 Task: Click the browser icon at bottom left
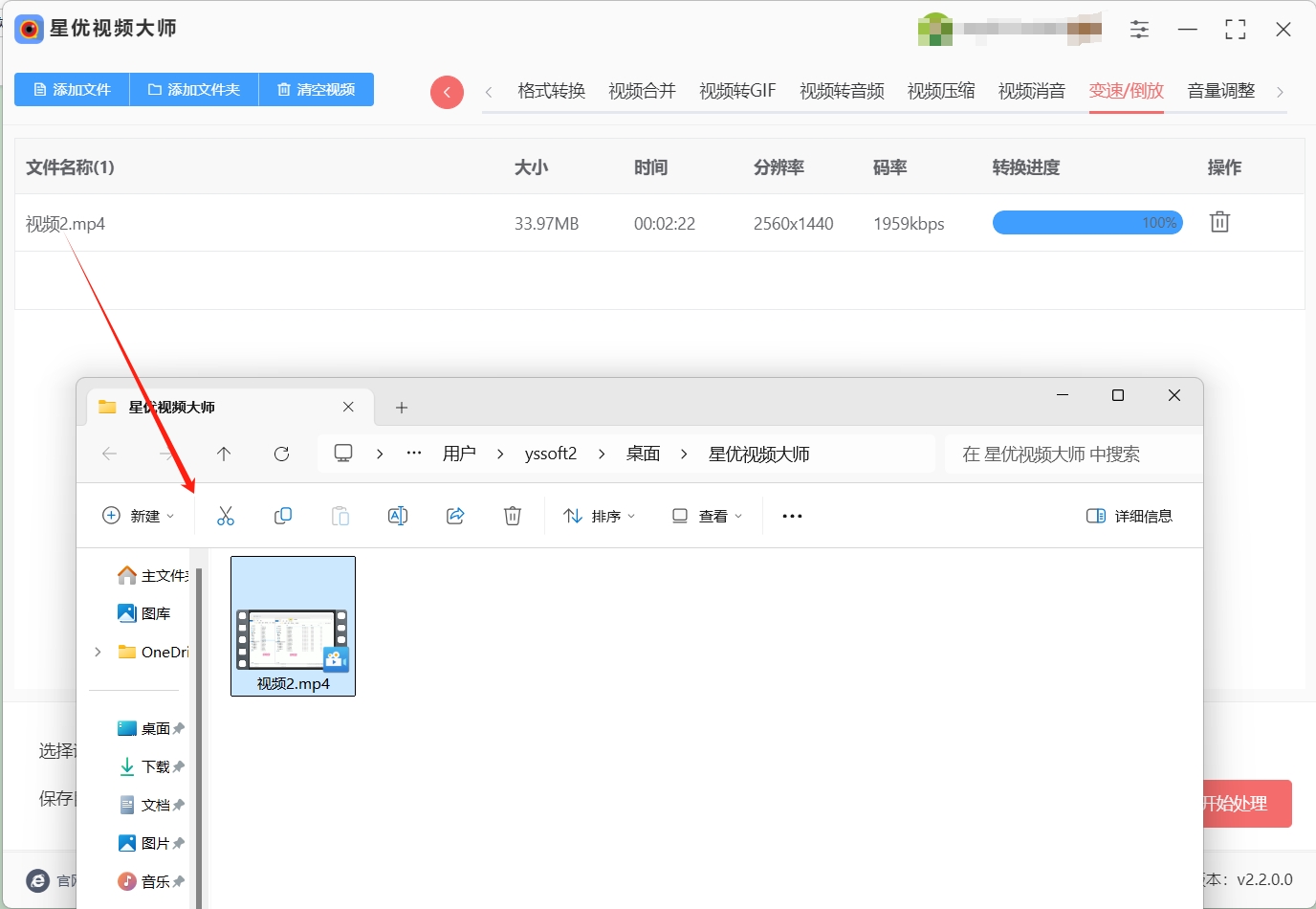tap(37, 880)
